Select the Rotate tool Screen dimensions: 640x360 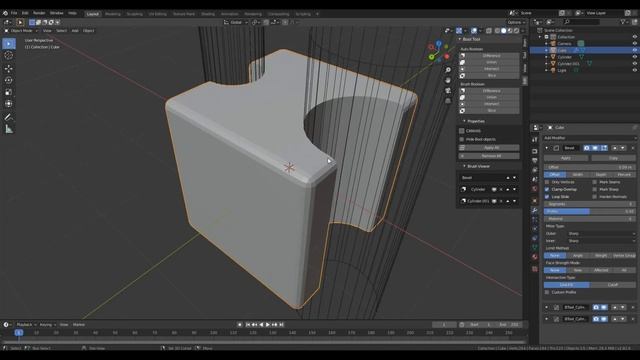pyautogui.click(x=9, y=80)
